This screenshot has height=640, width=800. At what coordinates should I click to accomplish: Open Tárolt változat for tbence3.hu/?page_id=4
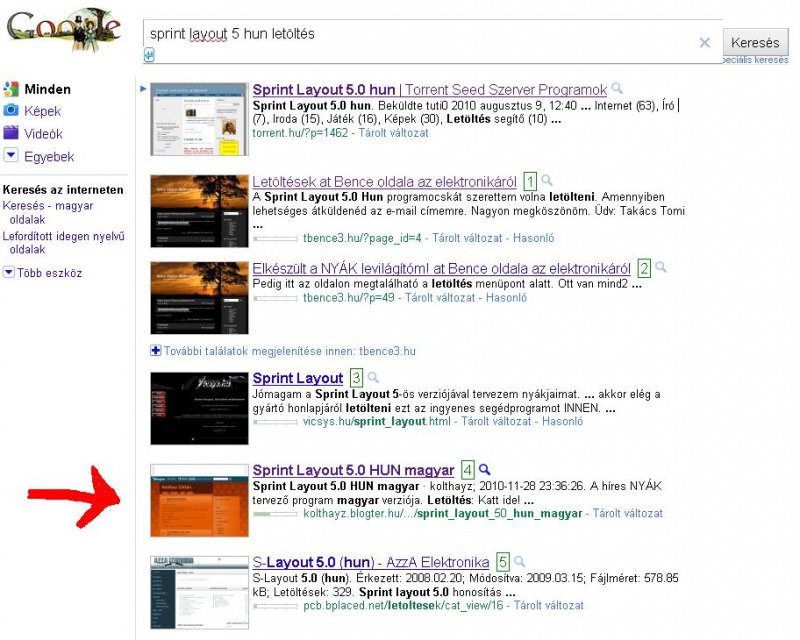tap(467, 238)
